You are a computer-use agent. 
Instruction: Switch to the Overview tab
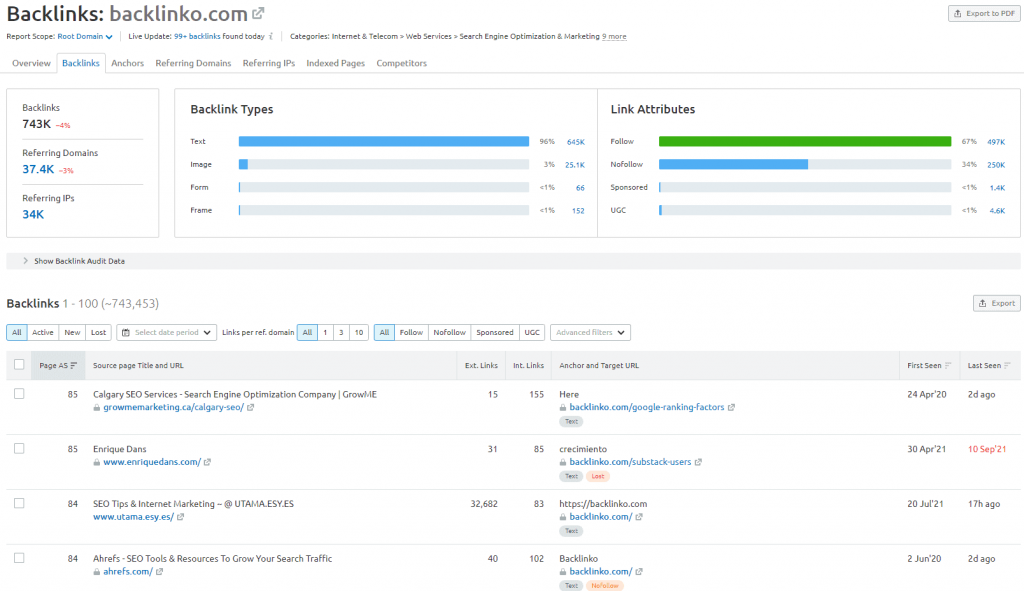point(31,63)
